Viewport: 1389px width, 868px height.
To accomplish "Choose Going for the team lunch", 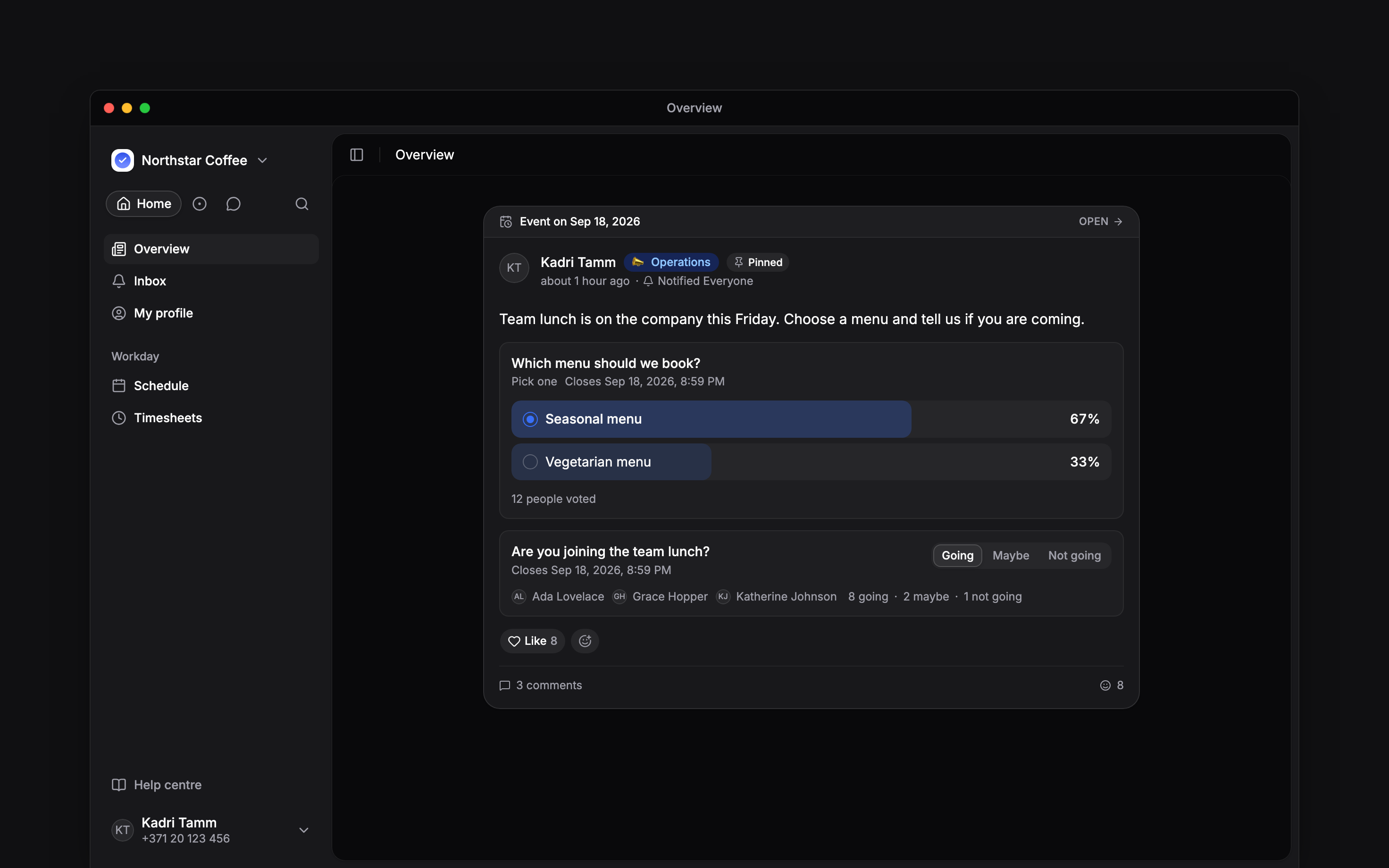I will 957,556.
